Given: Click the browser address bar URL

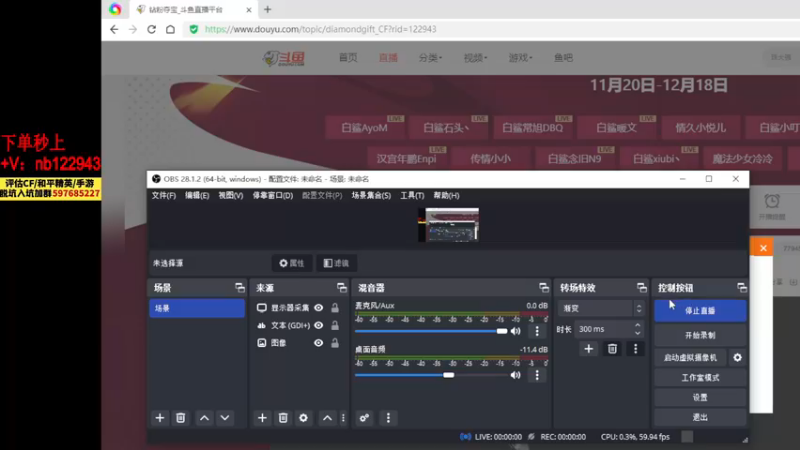Looking at the screenshot, I should coord(320,29).
